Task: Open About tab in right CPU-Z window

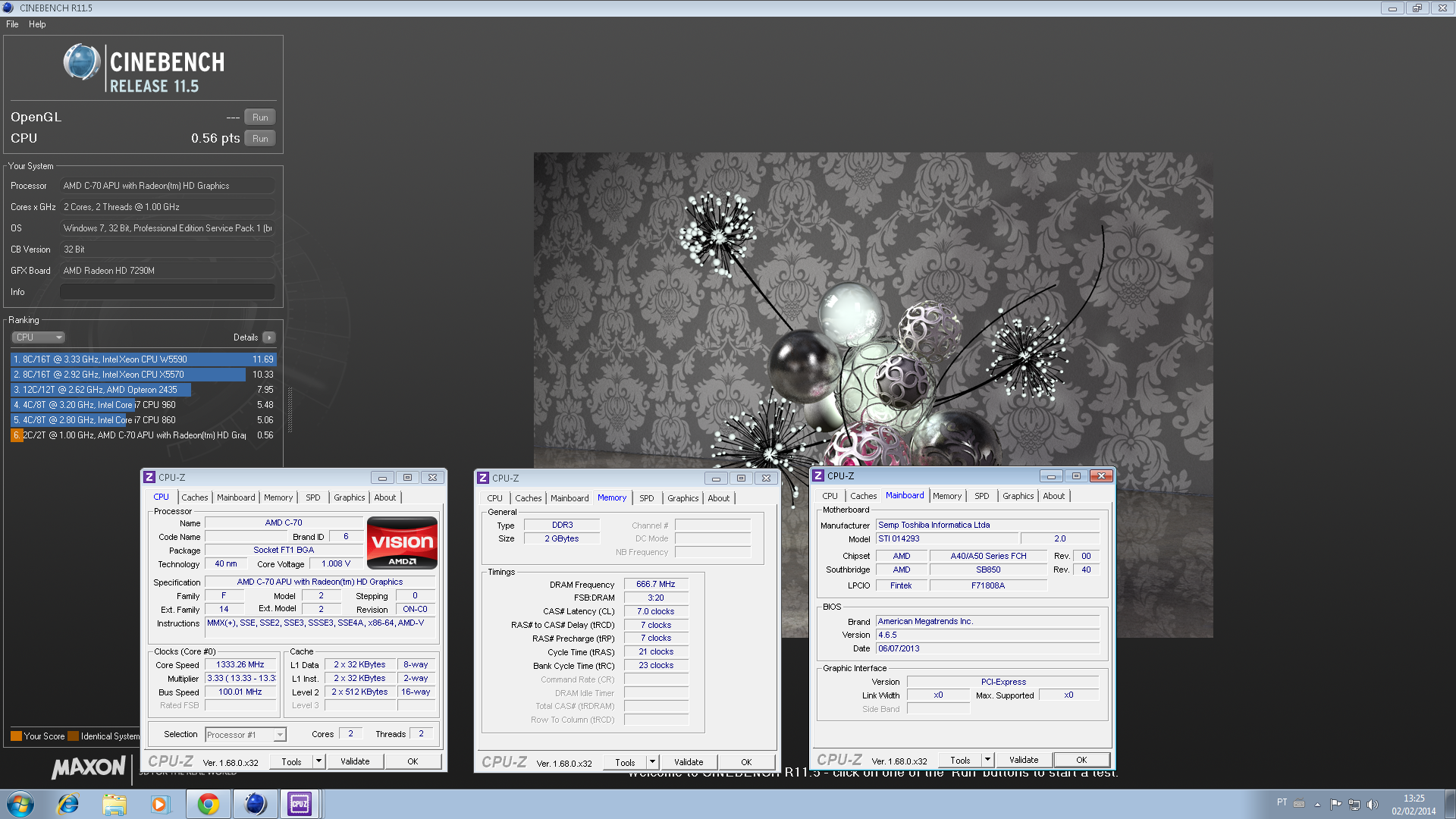Action: pos(1054,496)
